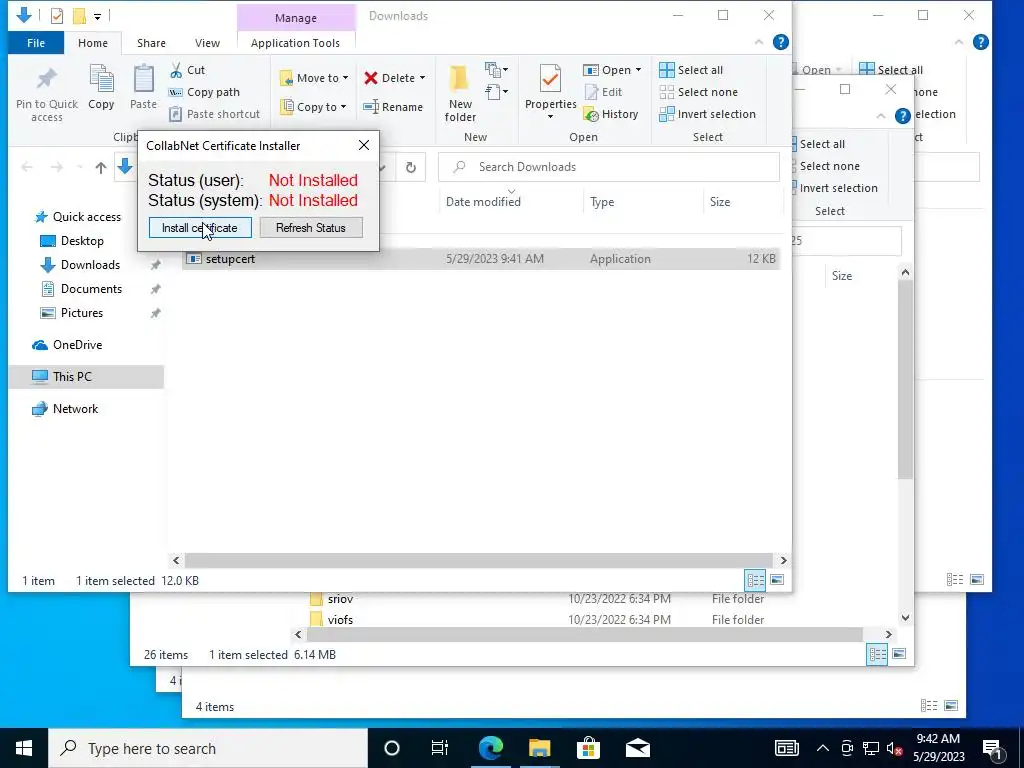Click the Properties icon
This screenshot has height=768, width=1024.
(x=550, y=79)
